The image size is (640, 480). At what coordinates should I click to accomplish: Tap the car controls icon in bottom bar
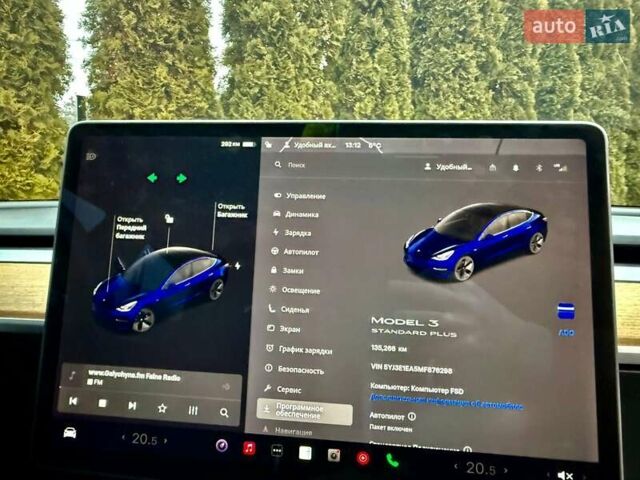(69, 432)
